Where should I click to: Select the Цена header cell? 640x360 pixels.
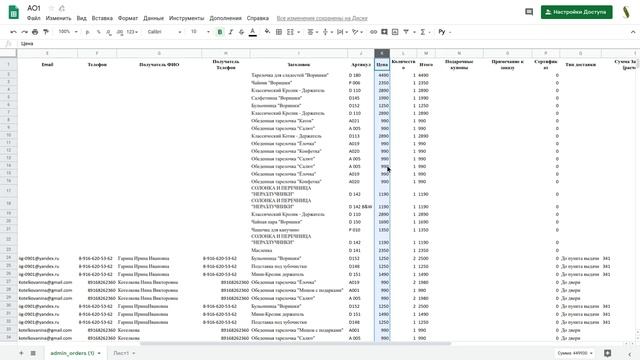(382, 64)
